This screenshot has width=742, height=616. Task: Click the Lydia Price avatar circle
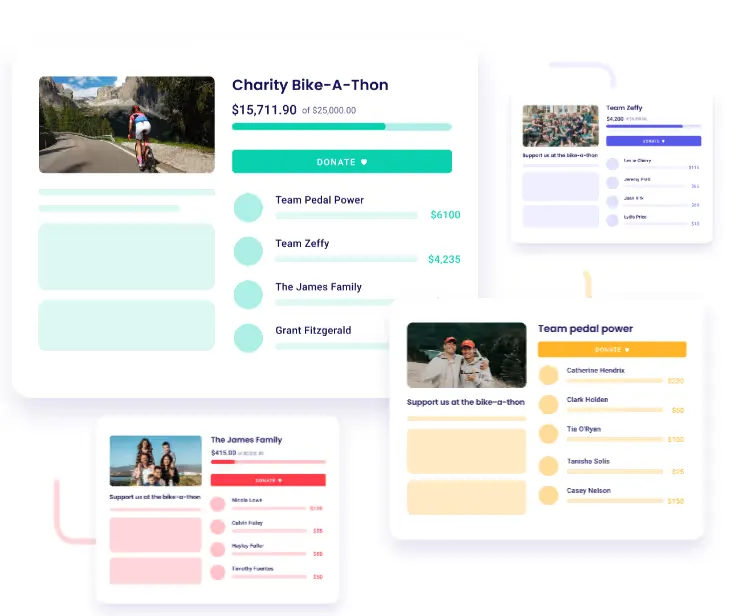coord(612,220)
